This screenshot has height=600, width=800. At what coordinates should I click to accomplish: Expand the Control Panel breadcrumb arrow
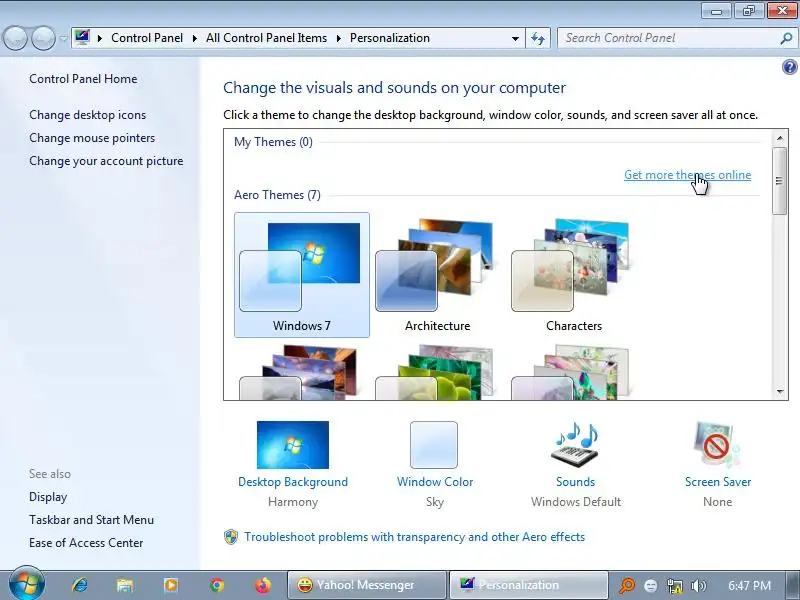click(195, 38)
